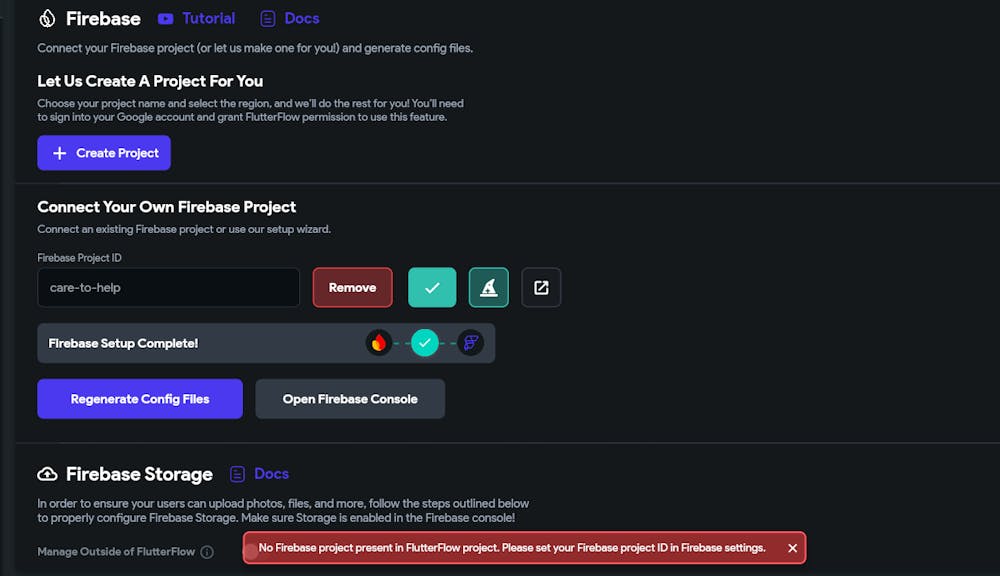Click the teal checkmark connect button
The width and height of the screenshot is (1000, 576).
[432, 288]
